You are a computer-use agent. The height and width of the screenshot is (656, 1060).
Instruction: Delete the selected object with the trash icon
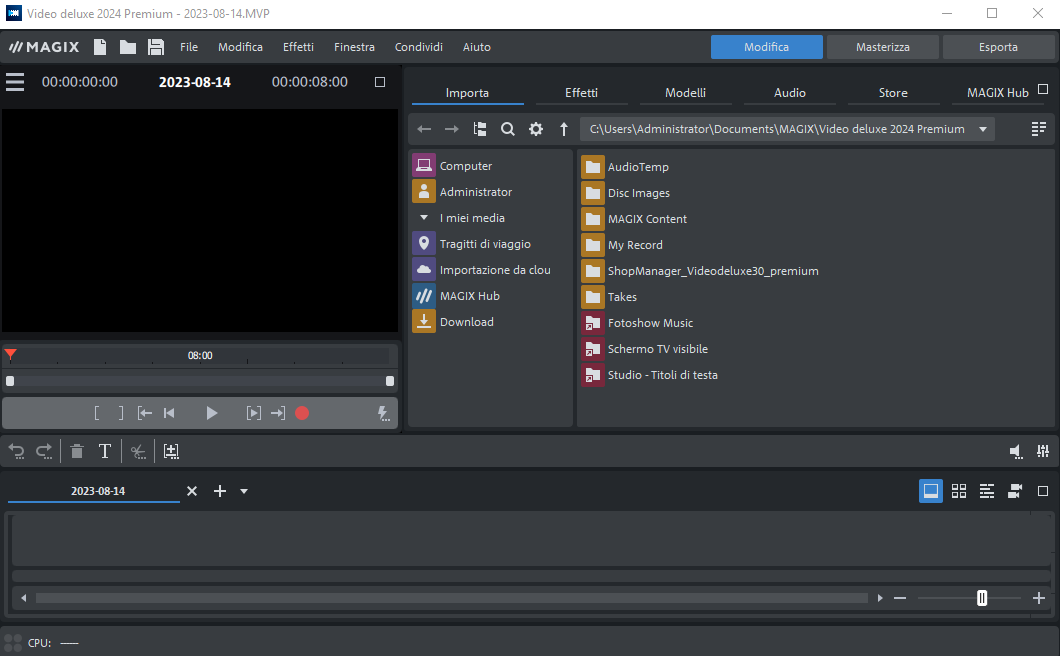[77, 451]
